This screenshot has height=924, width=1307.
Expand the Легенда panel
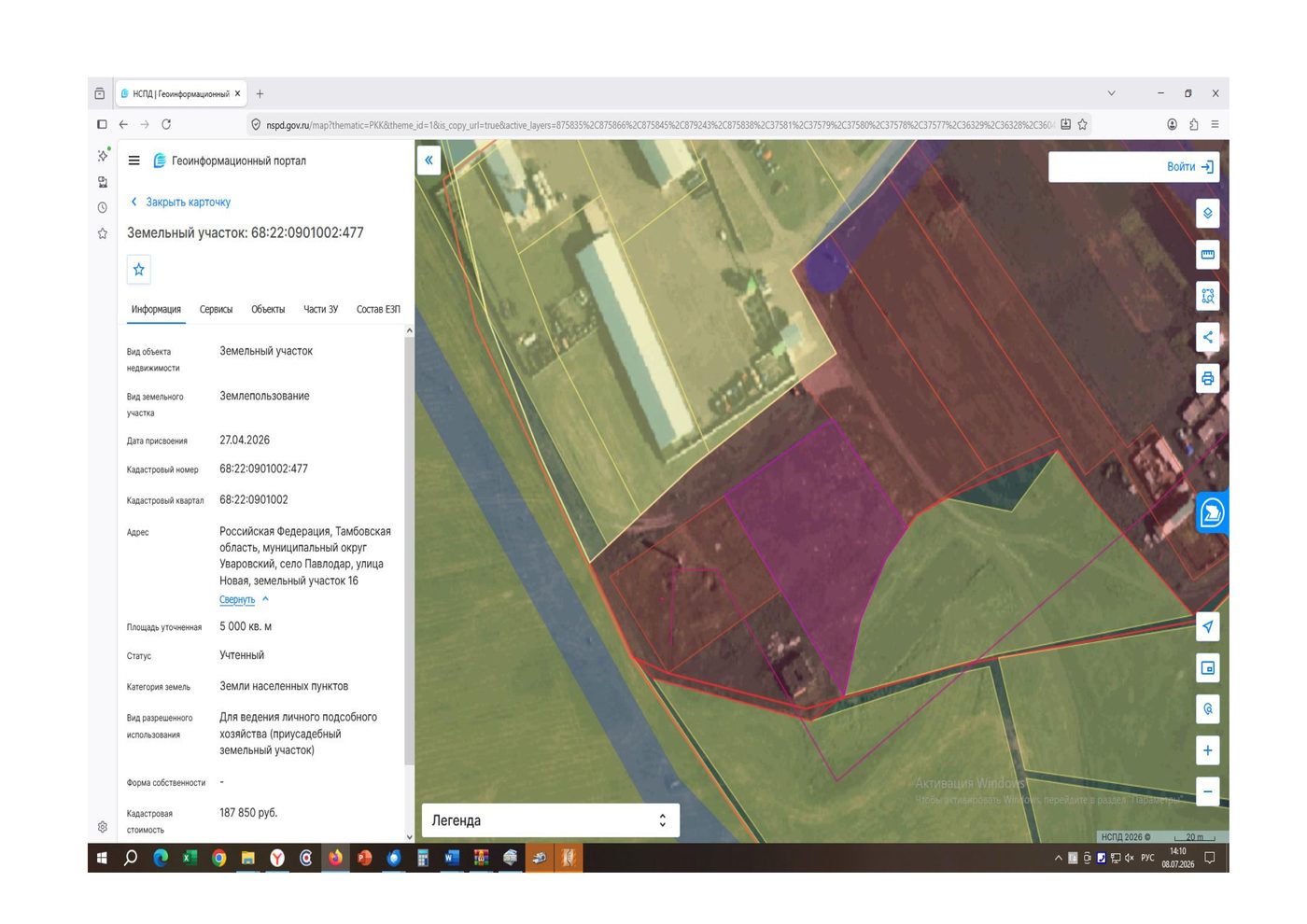coord(551,820)
